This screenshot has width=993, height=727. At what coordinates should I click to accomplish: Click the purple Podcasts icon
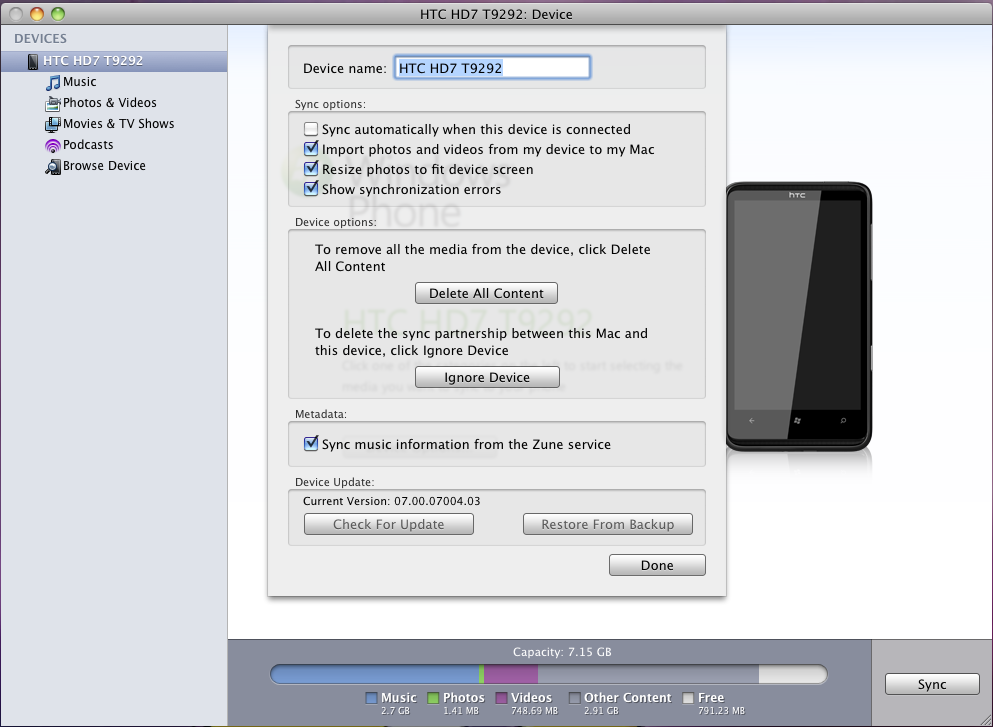(x=53, y=145)
